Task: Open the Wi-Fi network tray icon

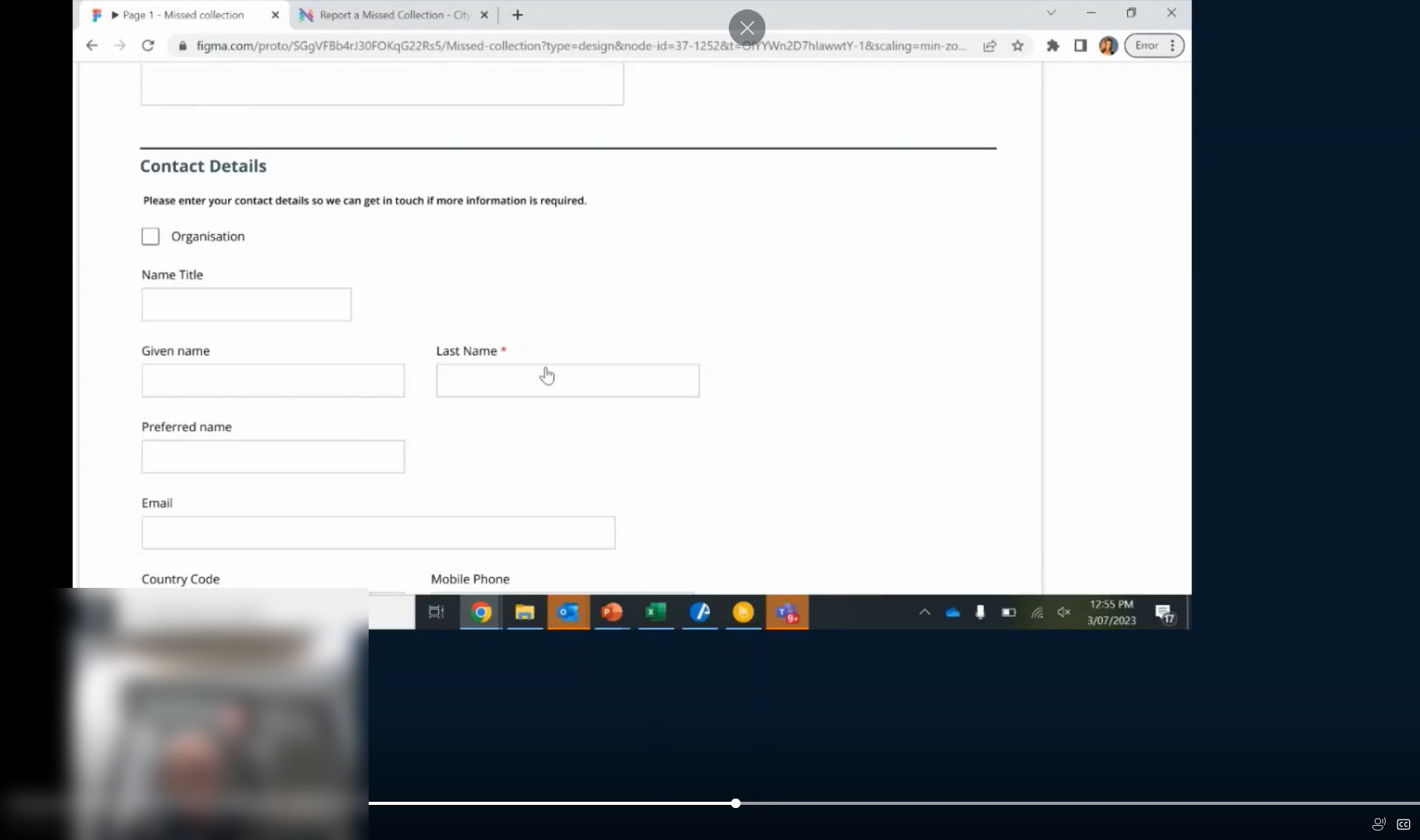Action: [x=1036, y=613]
